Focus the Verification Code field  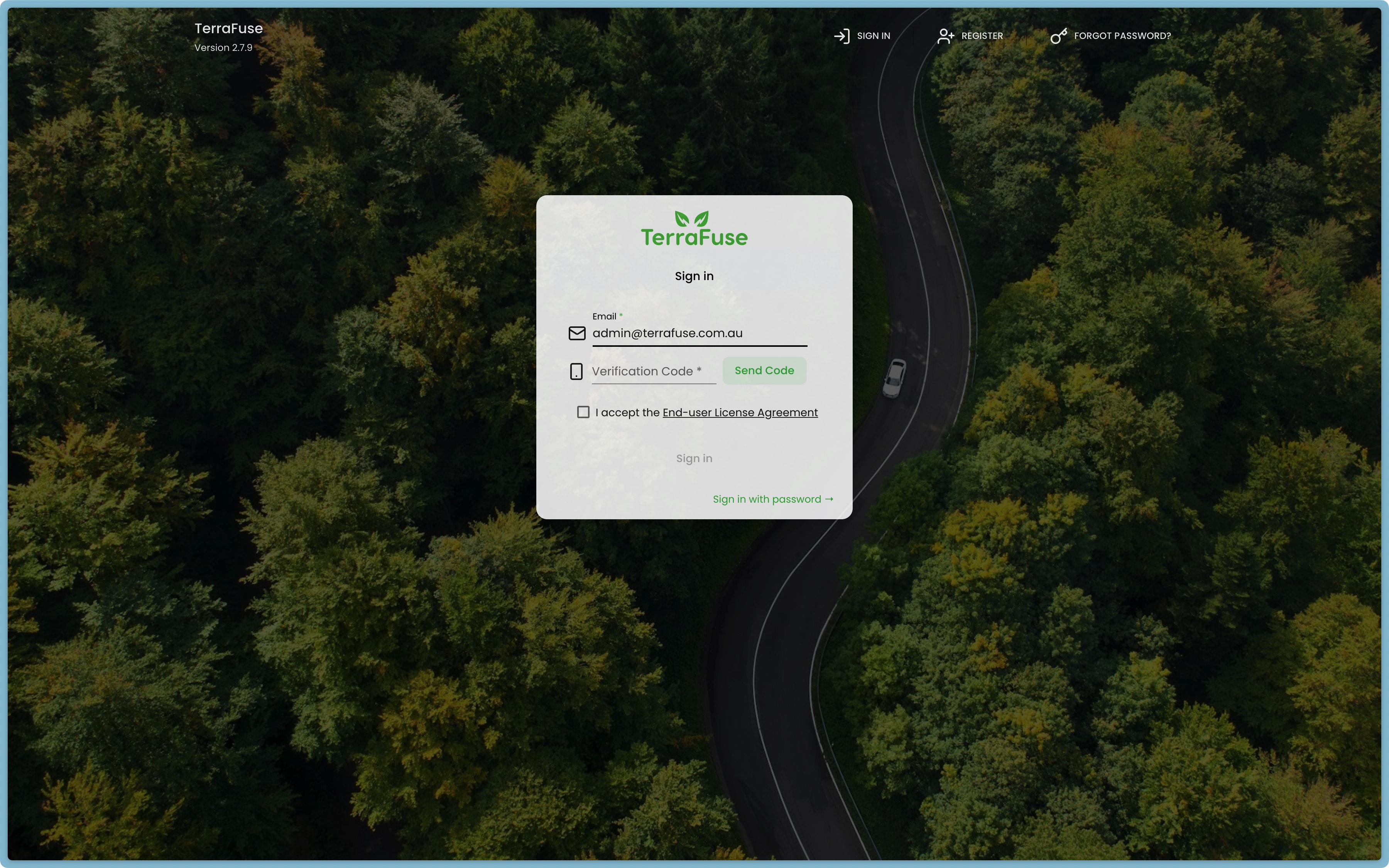[653, 372]
